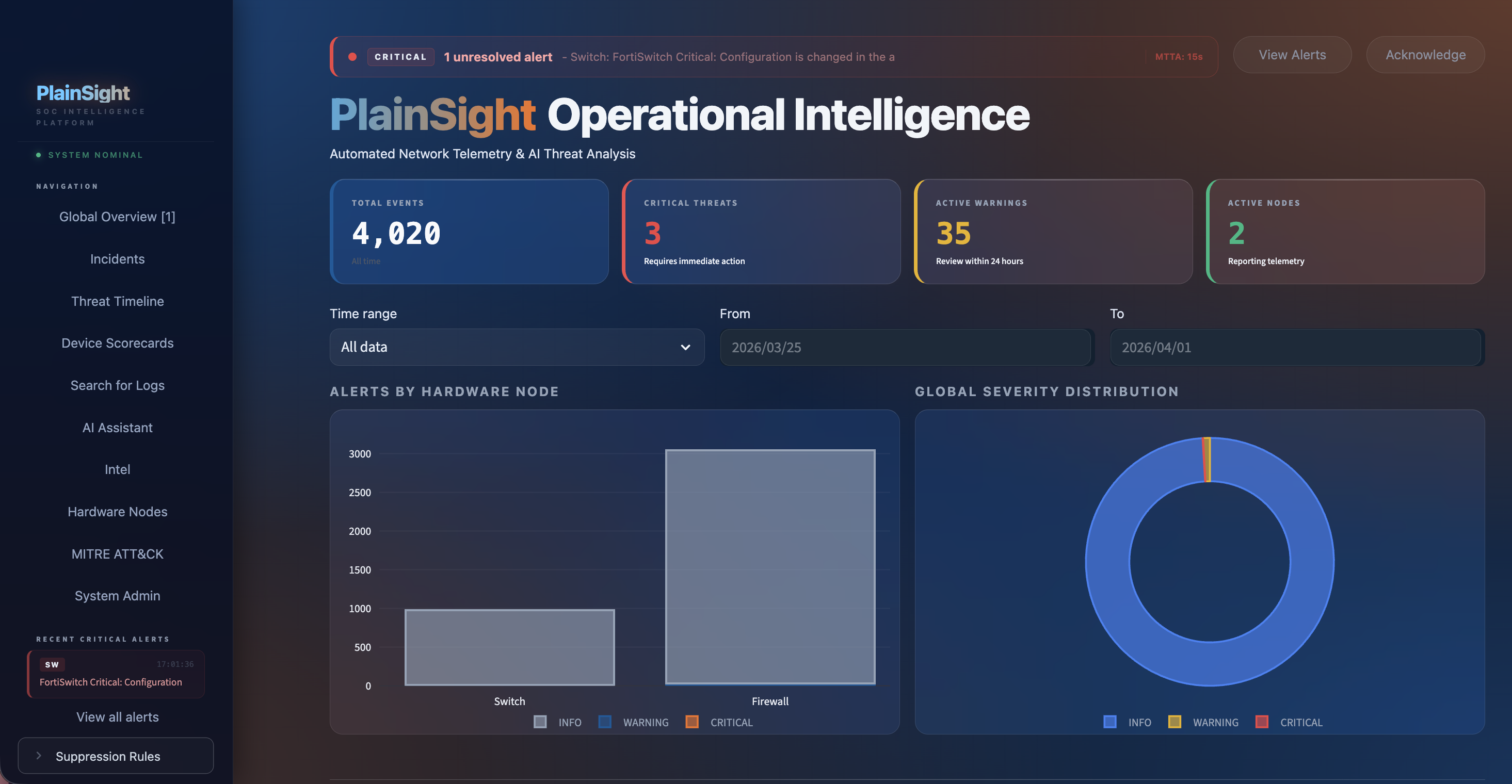
Task: Open the All data time range dropdown
Action: pyautogui.click(x=517, y=347)
